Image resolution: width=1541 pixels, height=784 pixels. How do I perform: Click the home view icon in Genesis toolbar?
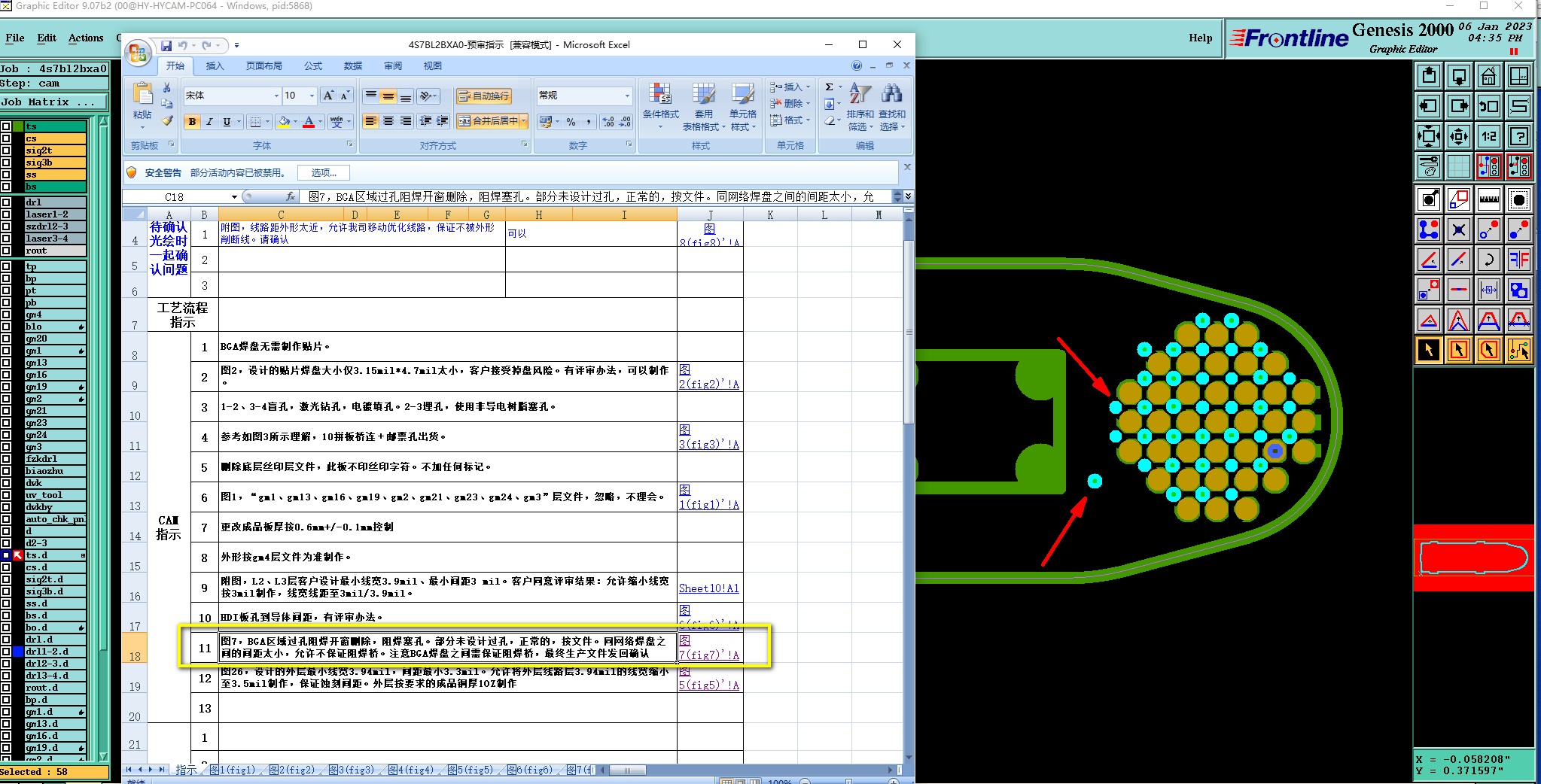coord(1488,76)
